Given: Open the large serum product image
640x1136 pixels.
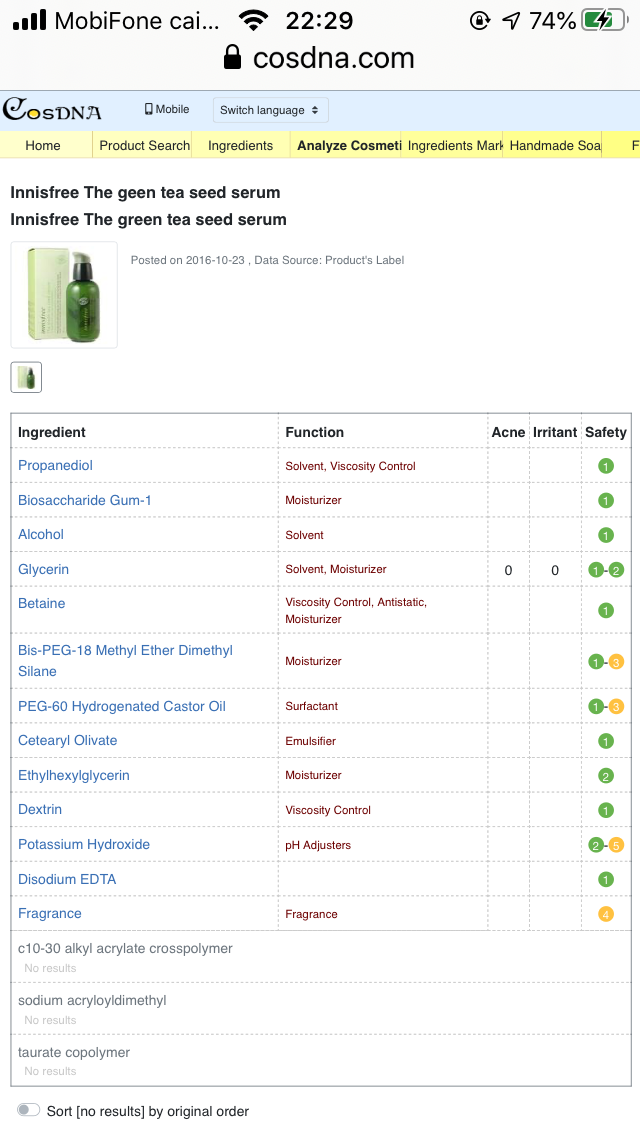Looking at the screenshot, I should (64, 295).
